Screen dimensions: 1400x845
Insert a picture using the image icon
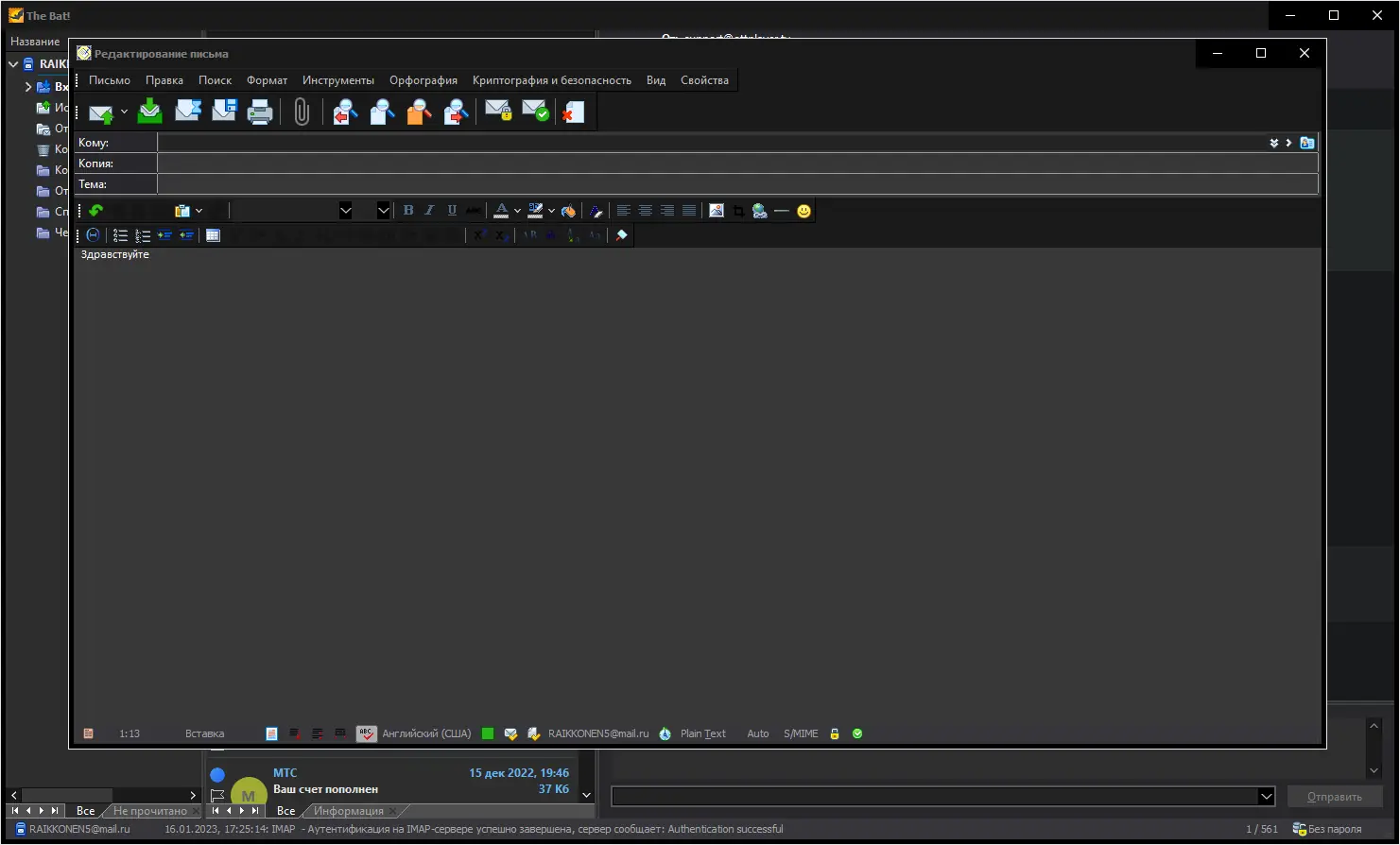click(717, 211)
